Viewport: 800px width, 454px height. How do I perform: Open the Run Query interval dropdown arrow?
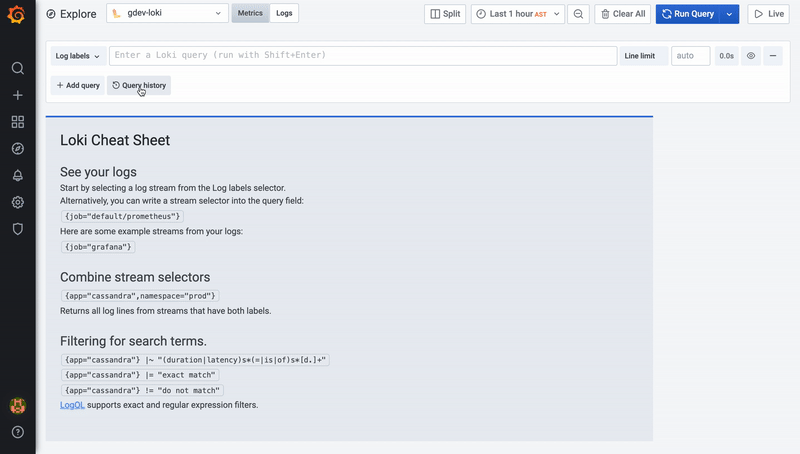[730, 14]
